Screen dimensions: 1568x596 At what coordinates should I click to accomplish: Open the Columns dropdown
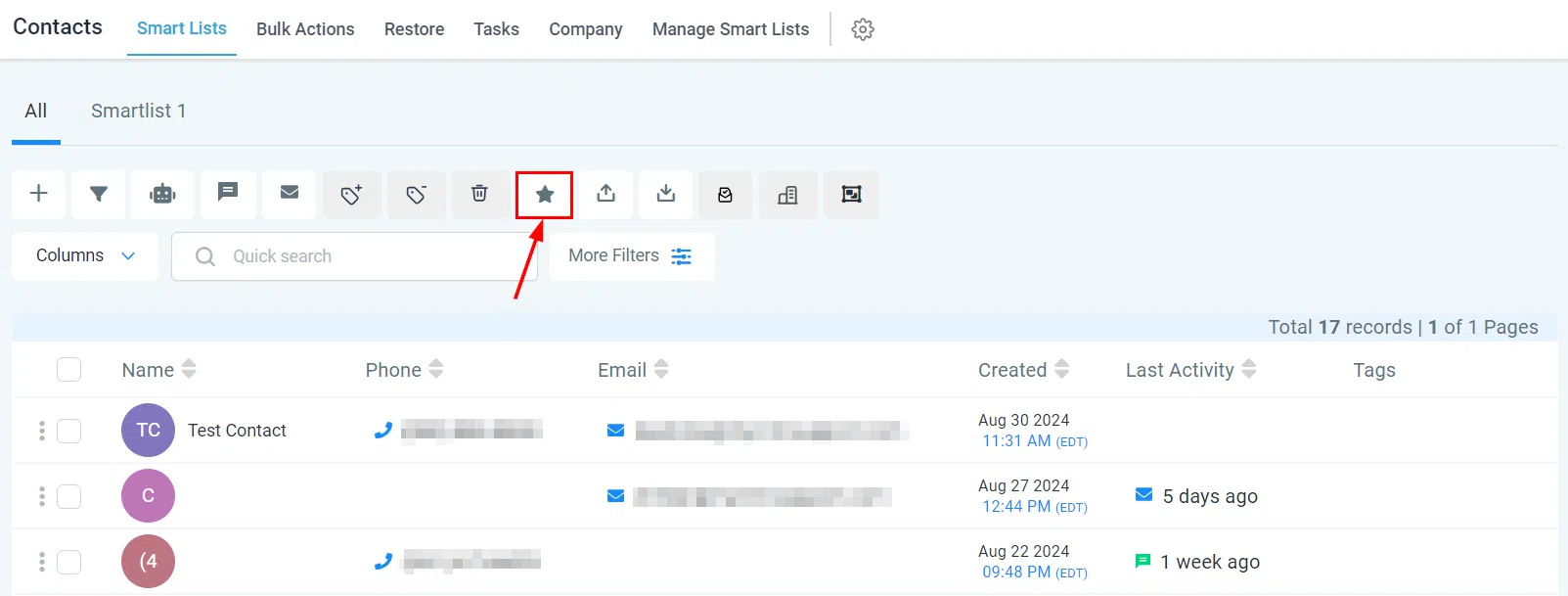85,256
